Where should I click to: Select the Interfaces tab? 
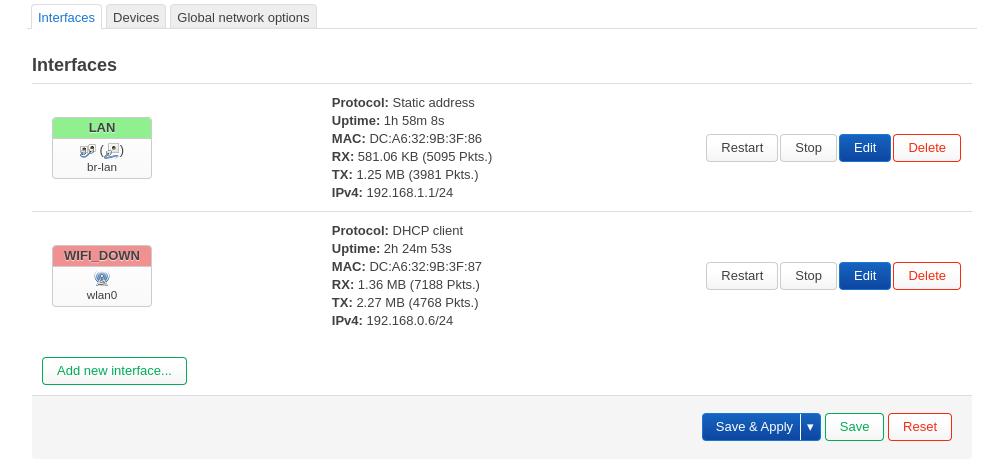coord(66,18)
